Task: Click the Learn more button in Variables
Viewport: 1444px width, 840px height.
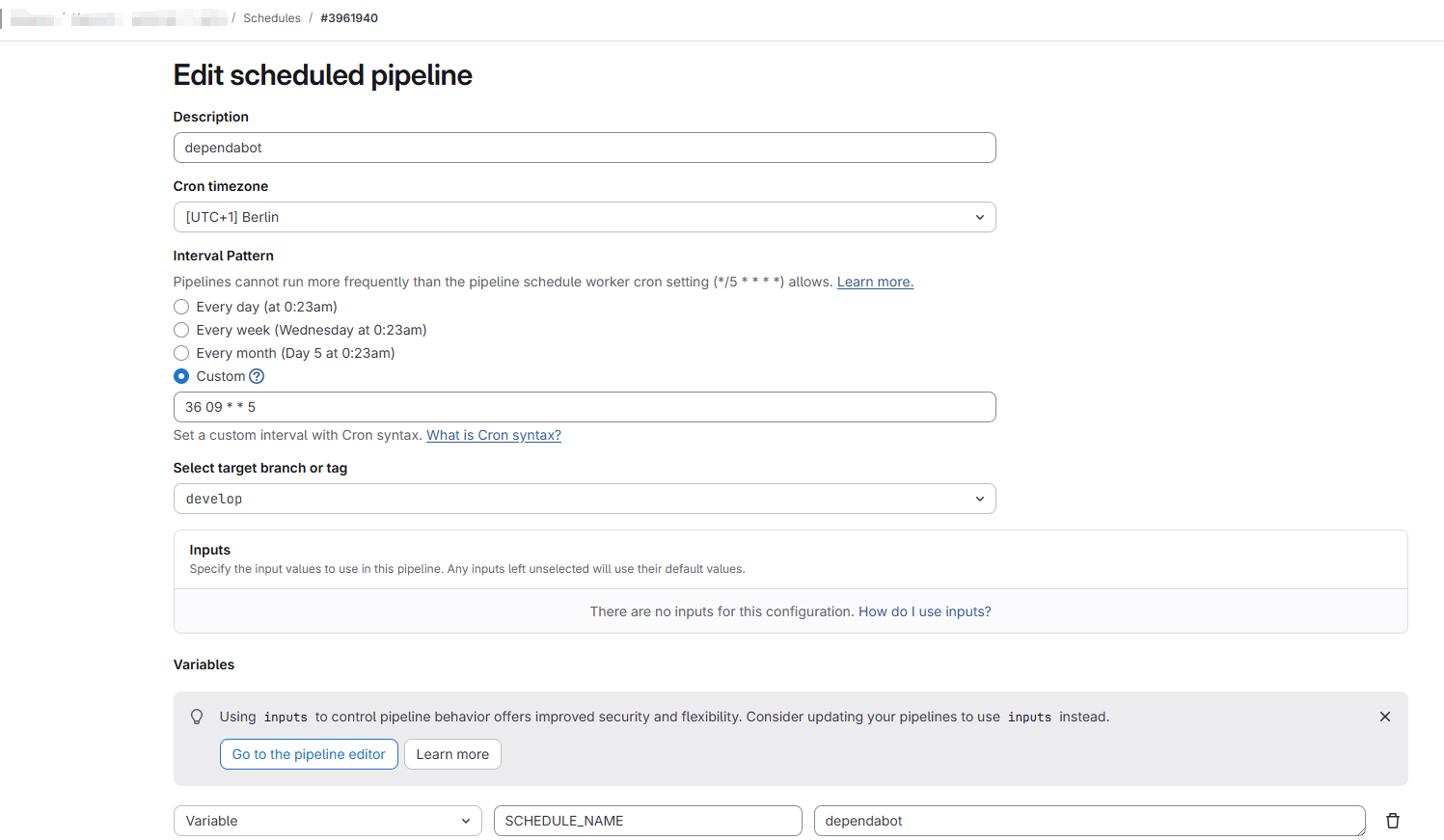Action: [x=452, y=754]
